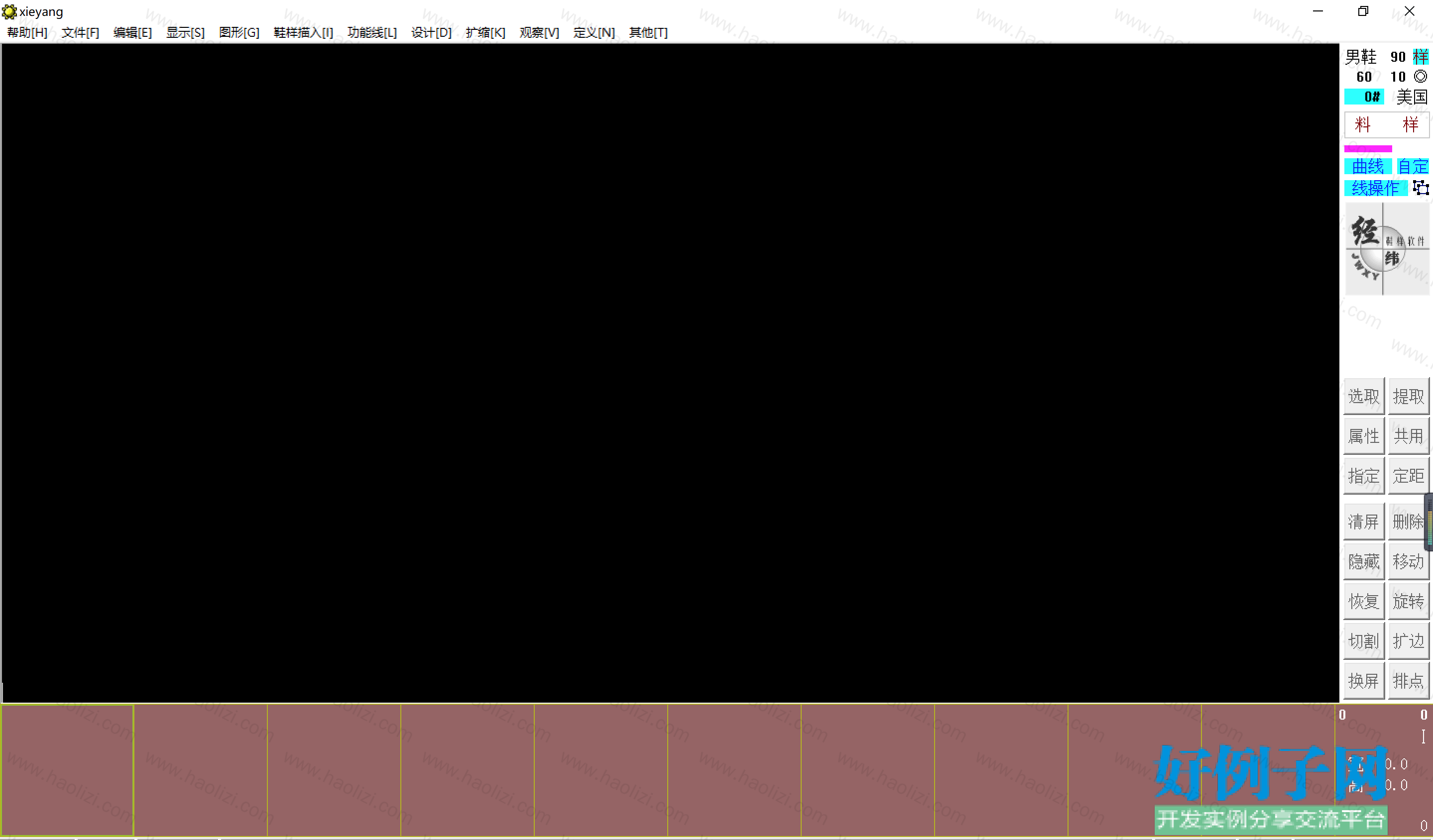
Task: Click the 提取 button
Action: coord(1408,396)
